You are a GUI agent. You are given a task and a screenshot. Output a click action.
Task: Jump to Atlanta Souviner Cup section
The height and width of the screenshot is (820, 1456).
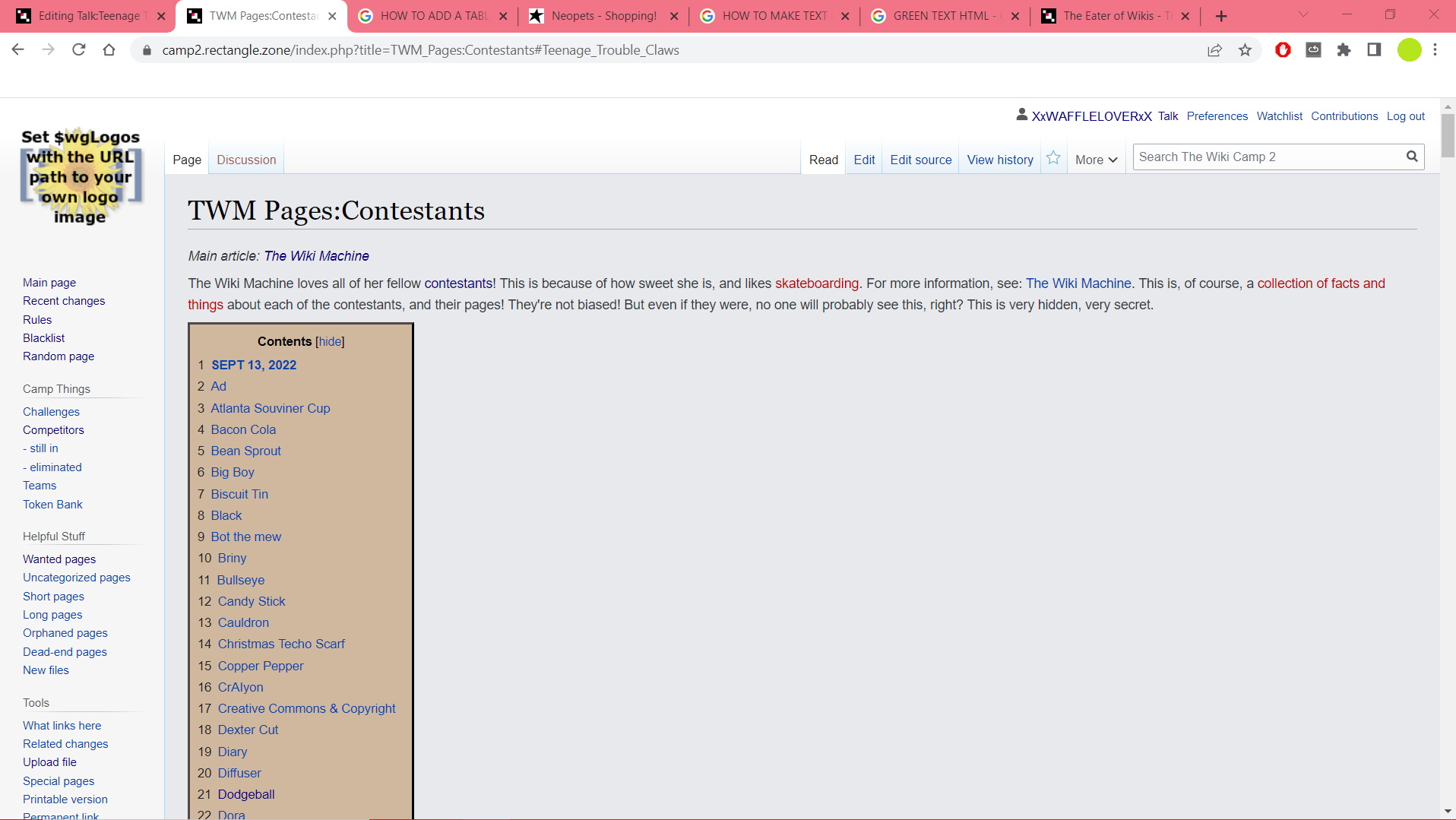click(270, 408)
